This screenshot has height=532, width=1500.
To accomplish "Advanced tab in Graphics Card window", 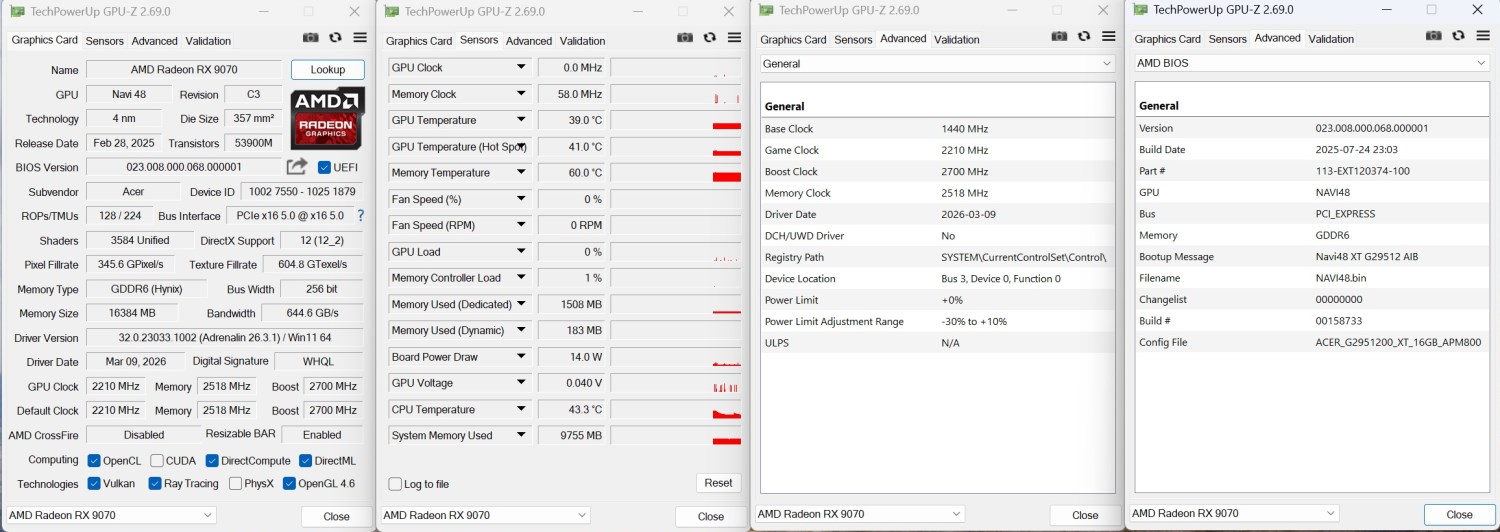I will pos(155,41).
